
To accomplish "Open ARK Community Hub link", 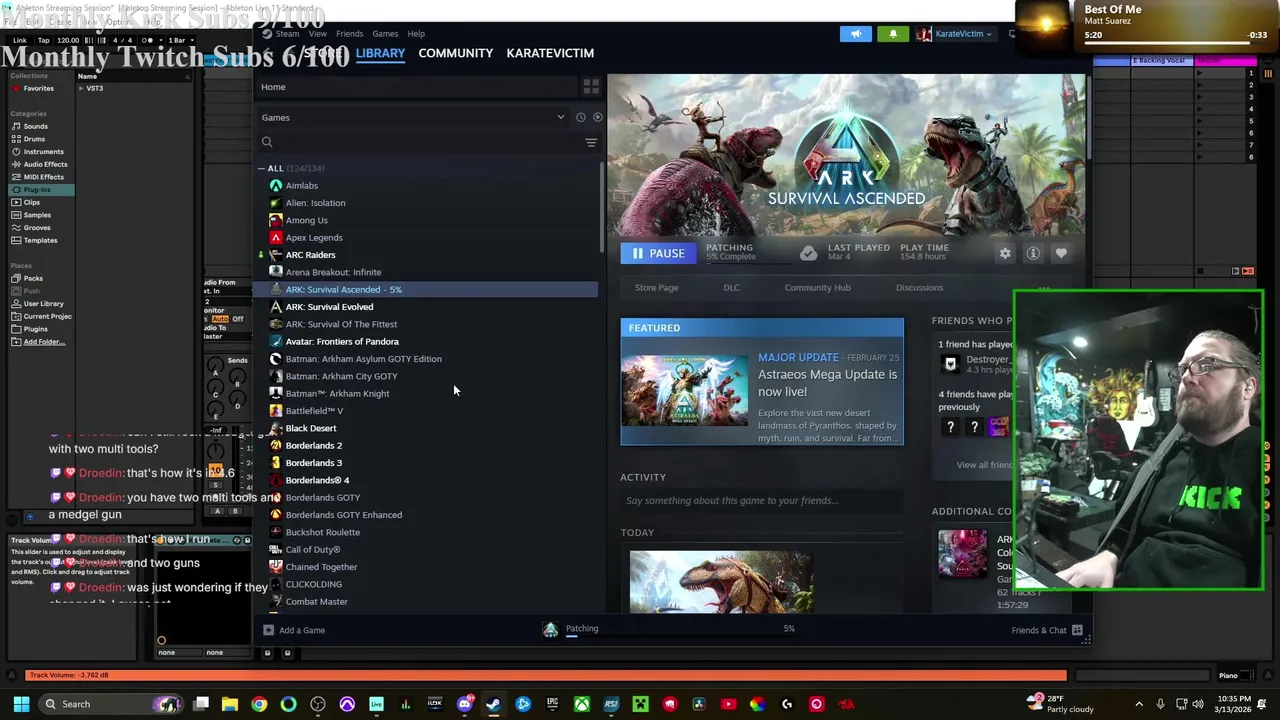I will pyautogui.click(x=817, y=288).
